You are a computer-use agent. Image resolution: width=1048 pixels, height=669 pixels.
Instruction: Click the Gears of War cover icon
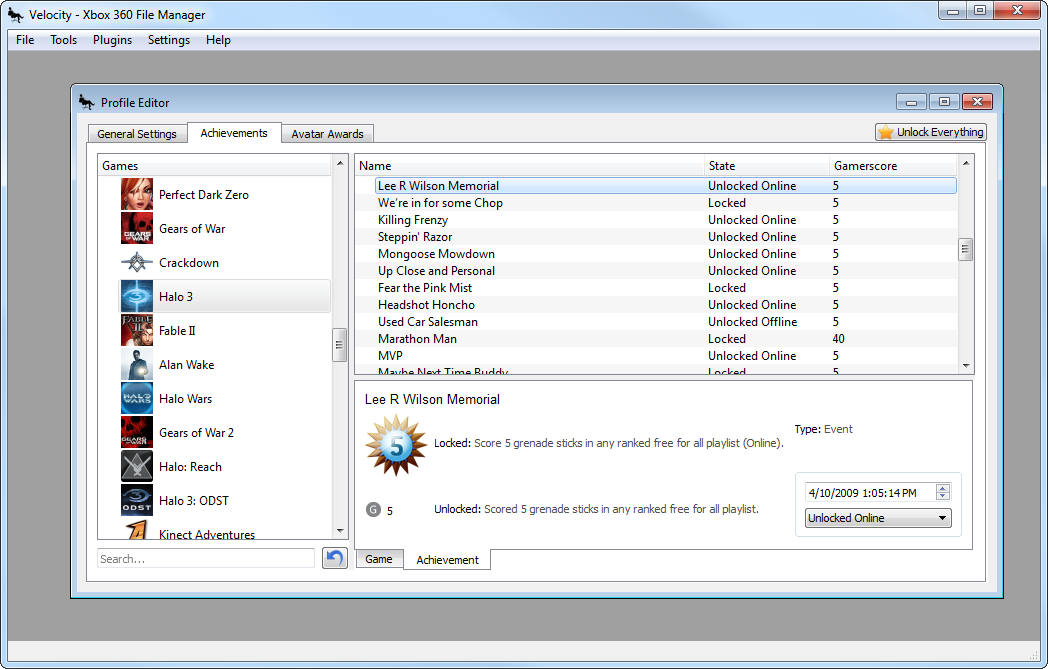pyautogui.click(x=136, y=229)
